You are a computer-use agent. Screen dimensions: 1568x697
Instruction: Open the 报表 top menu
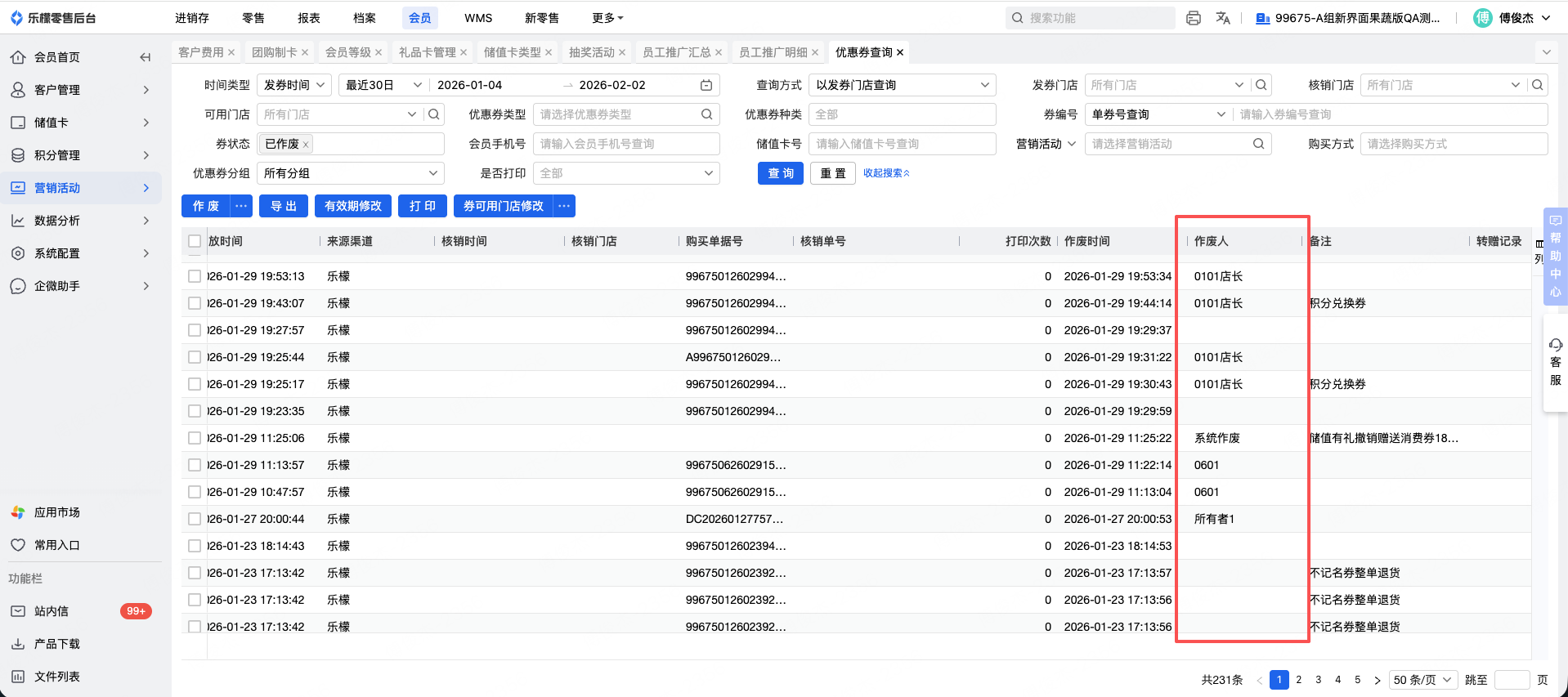309,18
